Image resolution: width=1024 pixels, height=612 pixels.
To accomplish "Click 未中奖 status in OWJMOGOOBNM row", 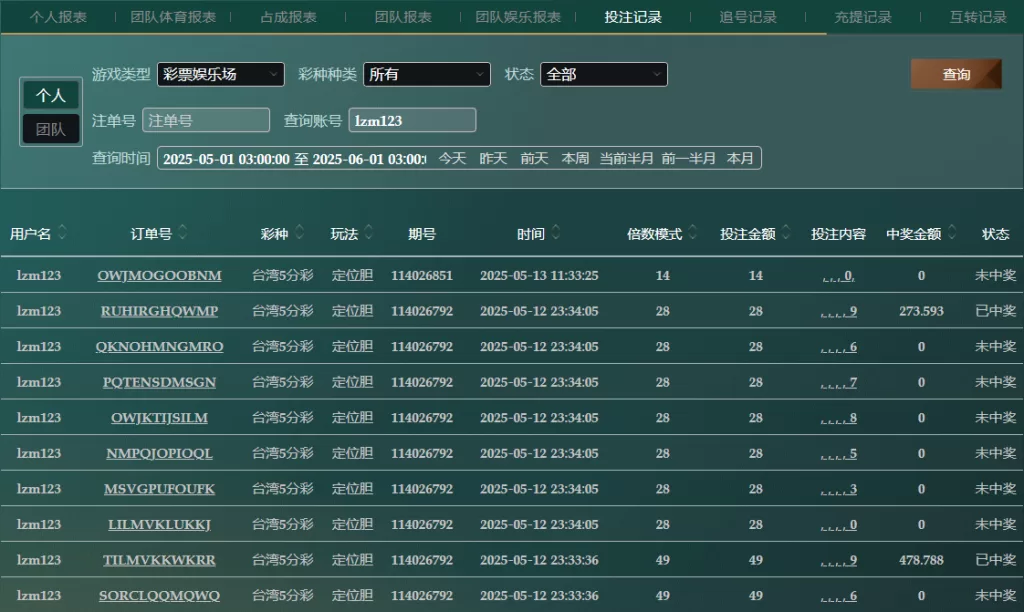I will tap(995, 276).
